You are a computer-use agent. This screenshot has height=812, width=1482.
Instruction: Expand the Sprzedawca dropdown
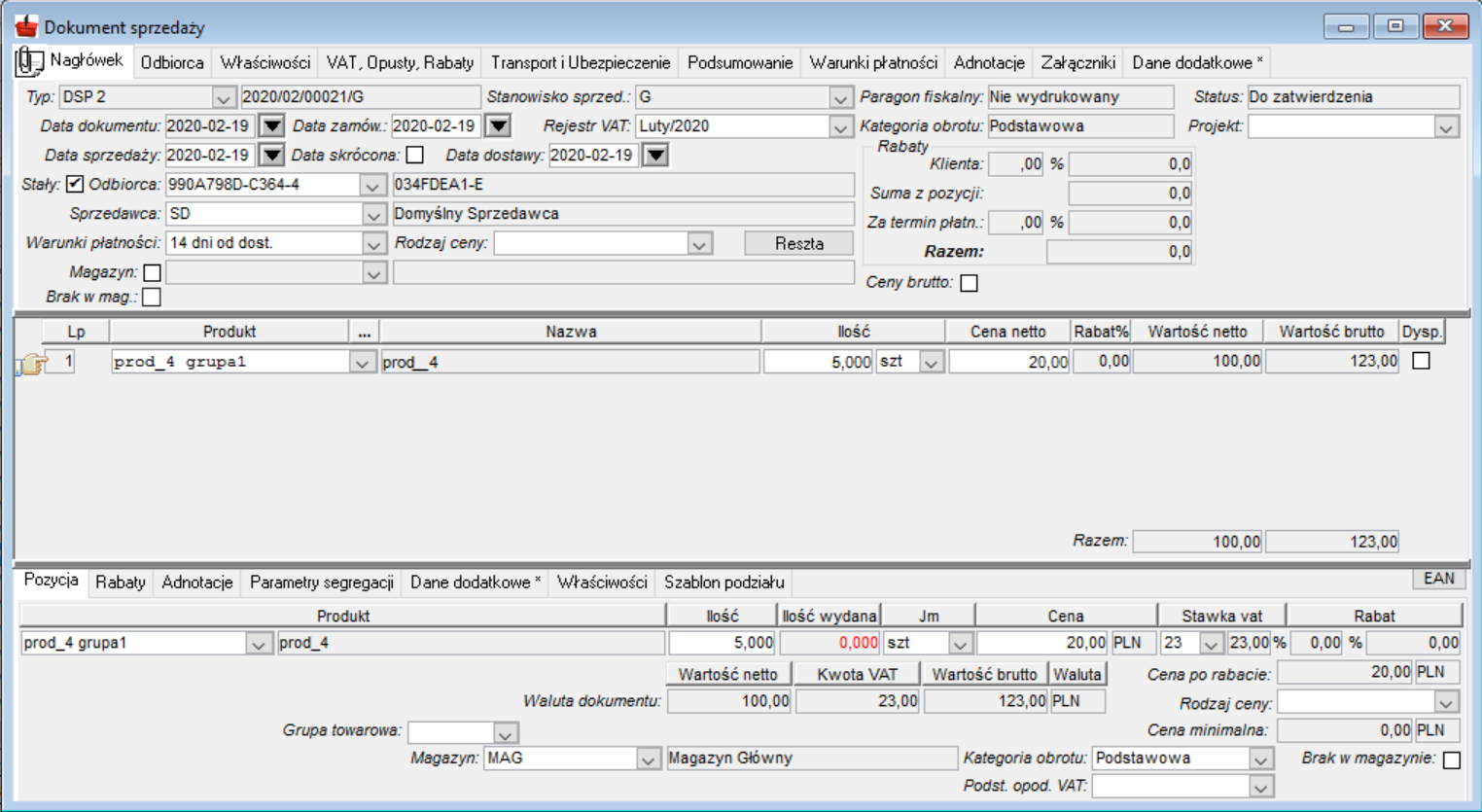point(373,214)
